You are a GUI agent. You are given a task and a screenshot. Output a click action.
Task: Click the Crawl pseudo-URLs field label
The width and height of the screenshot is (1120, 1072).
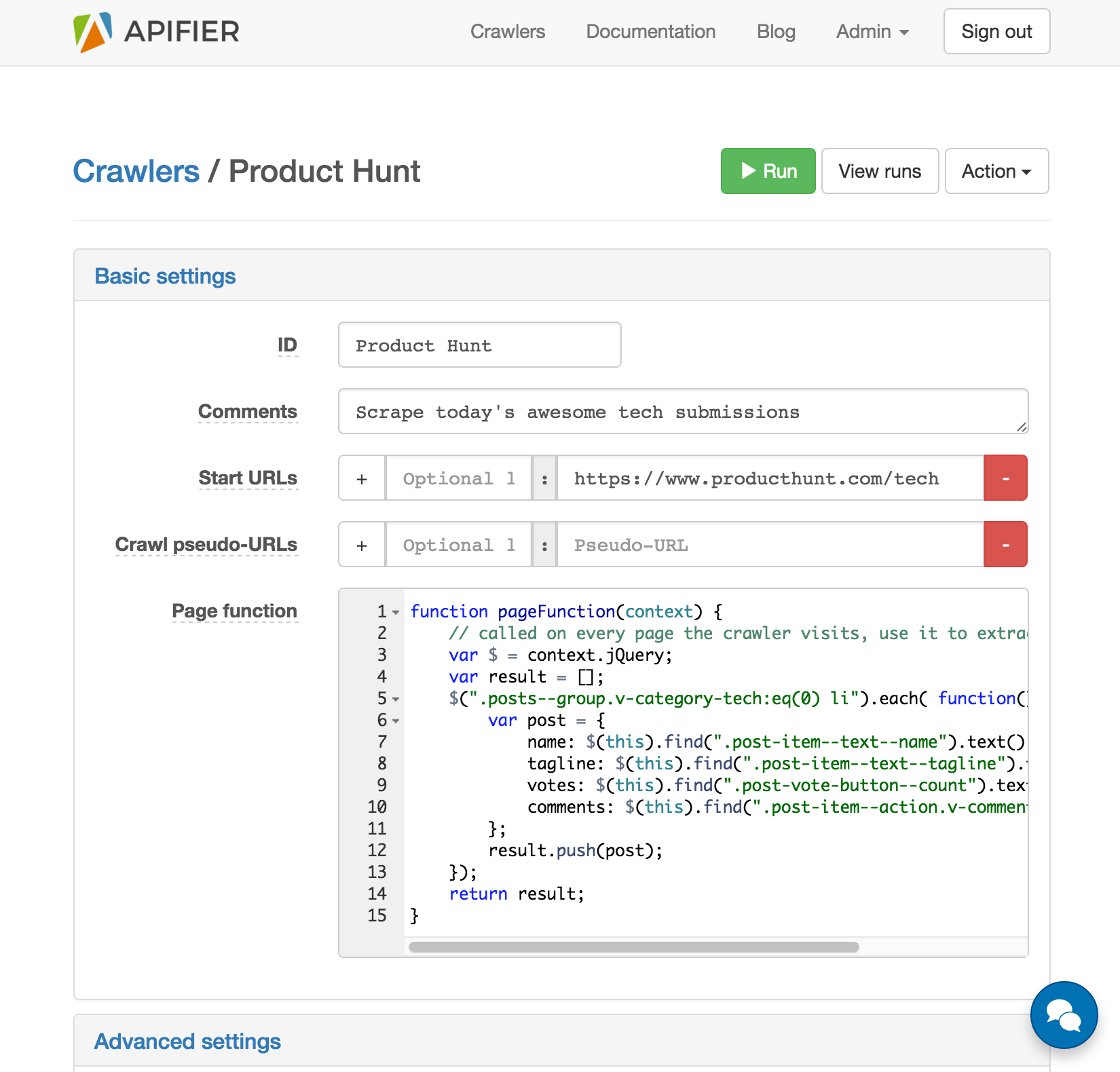point(206,544)
